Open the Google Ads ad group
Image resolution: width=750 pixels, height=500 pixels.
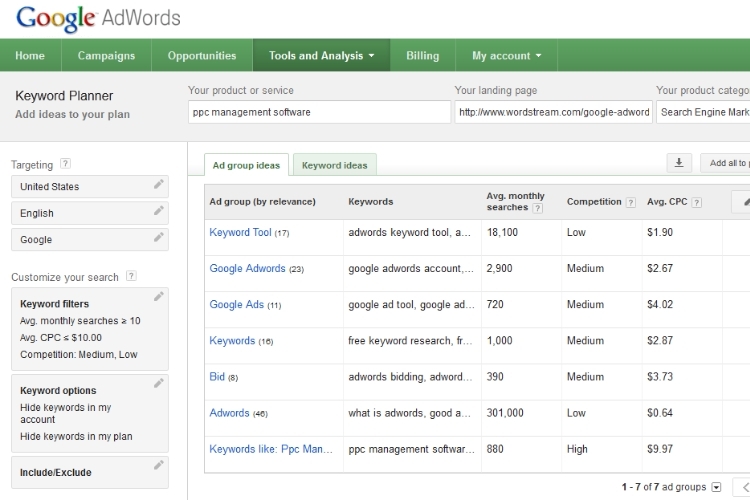tap(237, 305)
